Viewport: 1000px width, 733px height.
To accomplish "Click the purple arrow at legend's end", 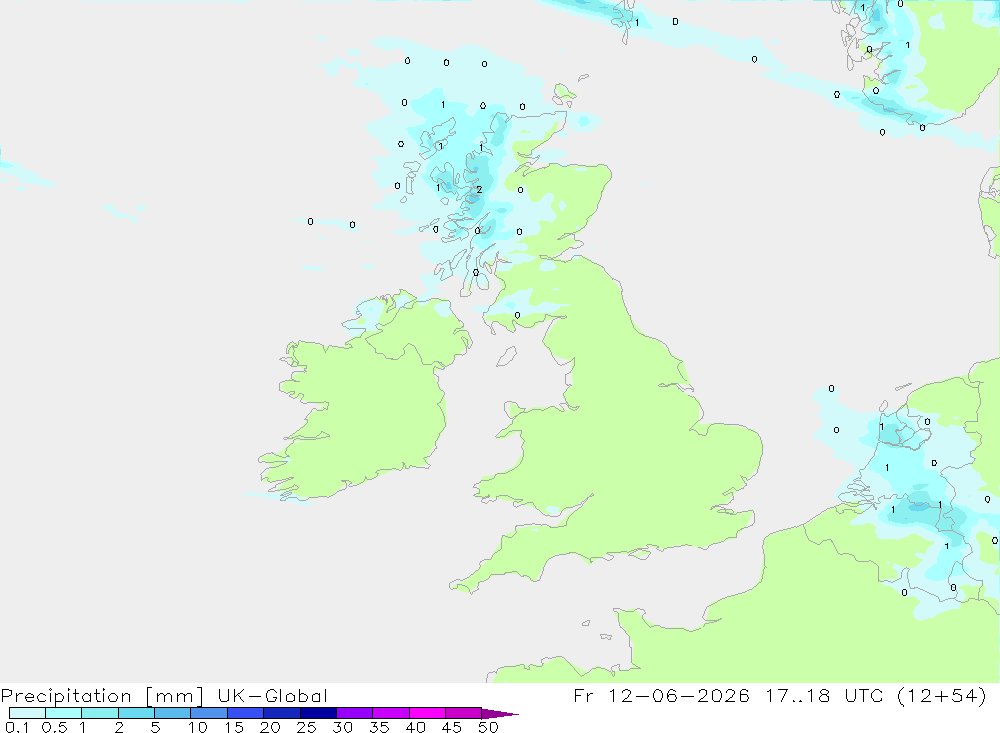I will coord(500,713).
